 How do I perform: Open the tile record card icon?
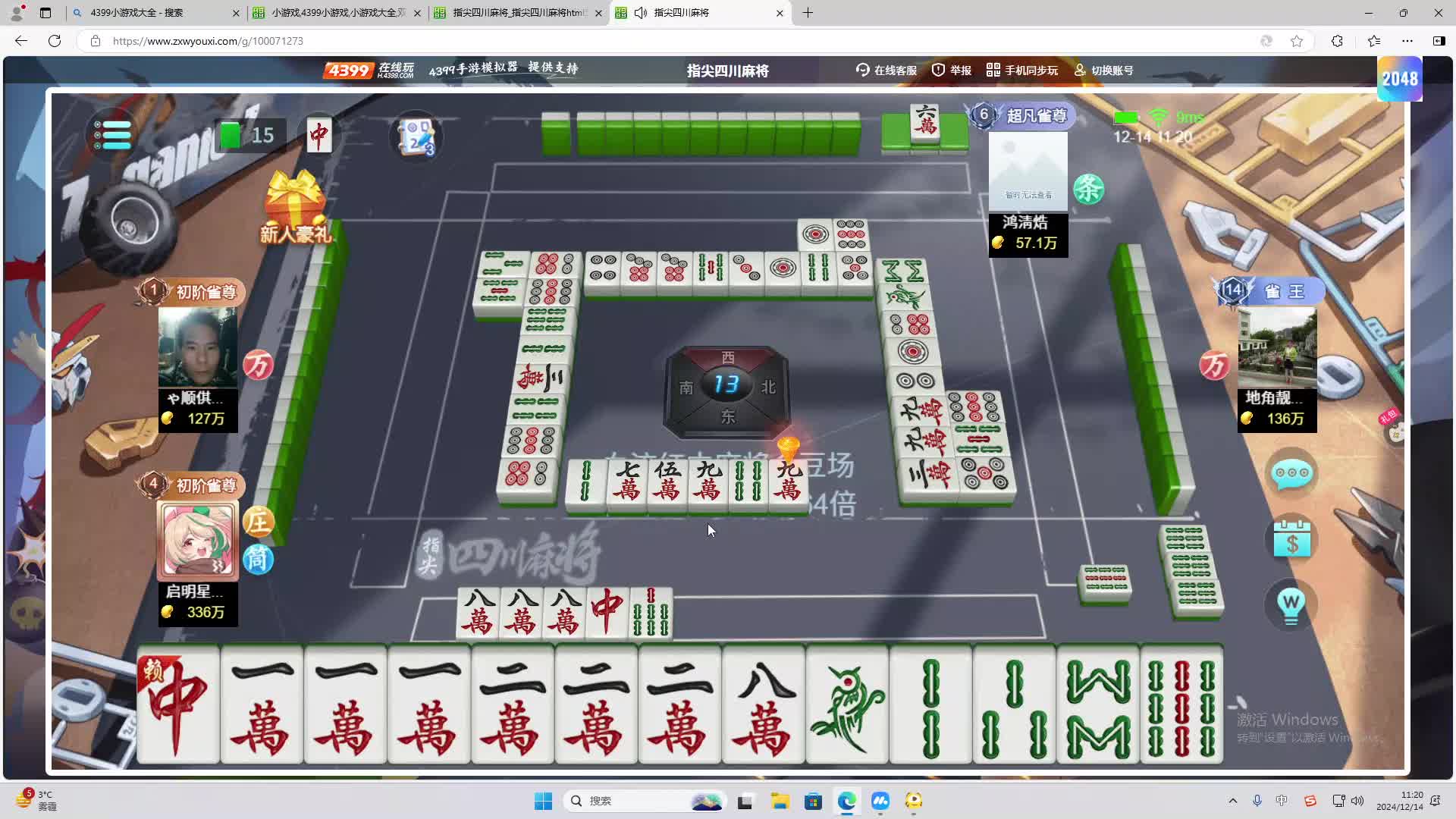(416, 137)
